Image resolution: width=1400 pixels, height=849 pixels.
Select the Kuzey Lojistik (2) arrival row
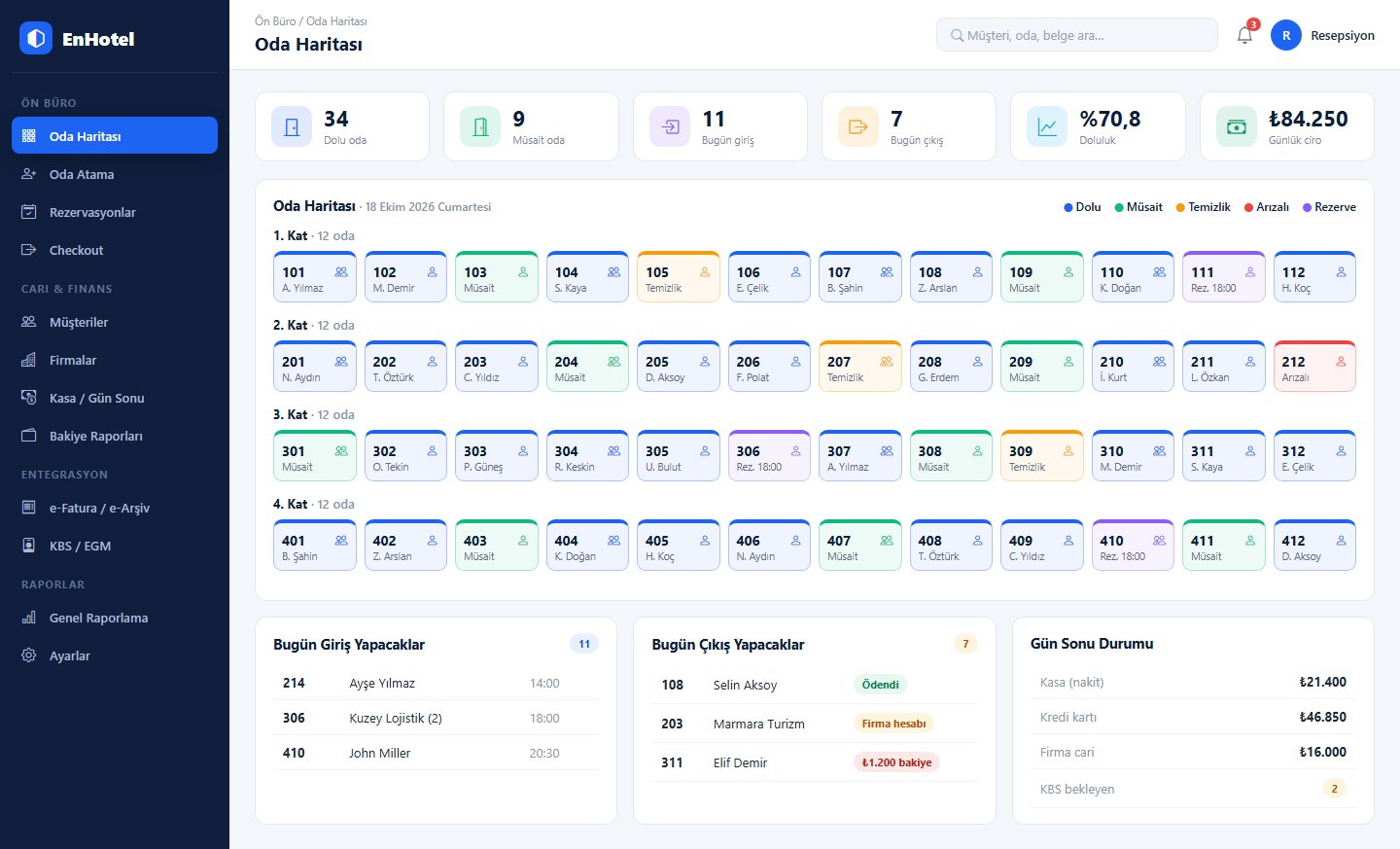(436, 718)
